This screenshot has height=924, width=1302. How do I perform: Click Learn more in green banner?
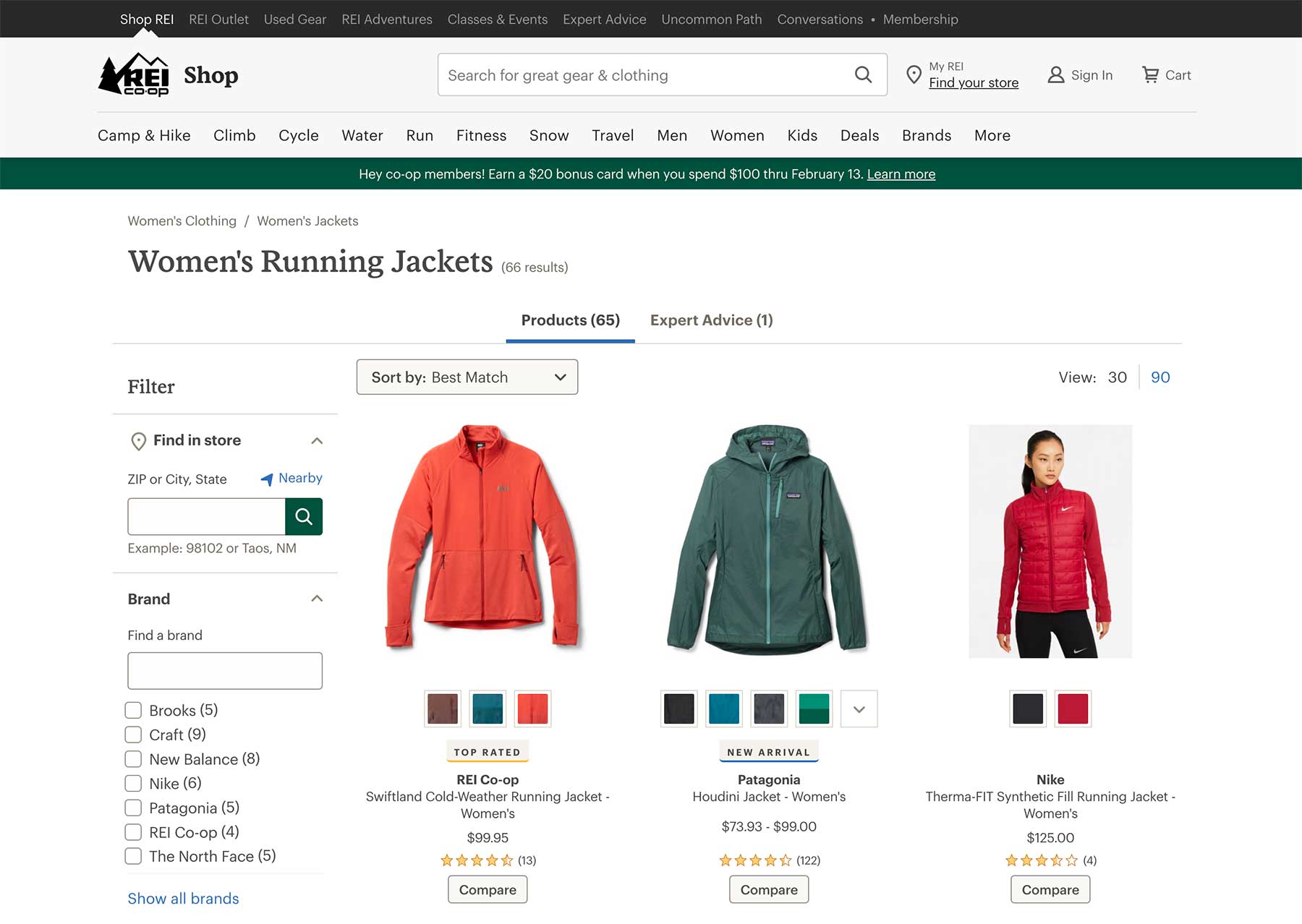click(x=901, y=174)
